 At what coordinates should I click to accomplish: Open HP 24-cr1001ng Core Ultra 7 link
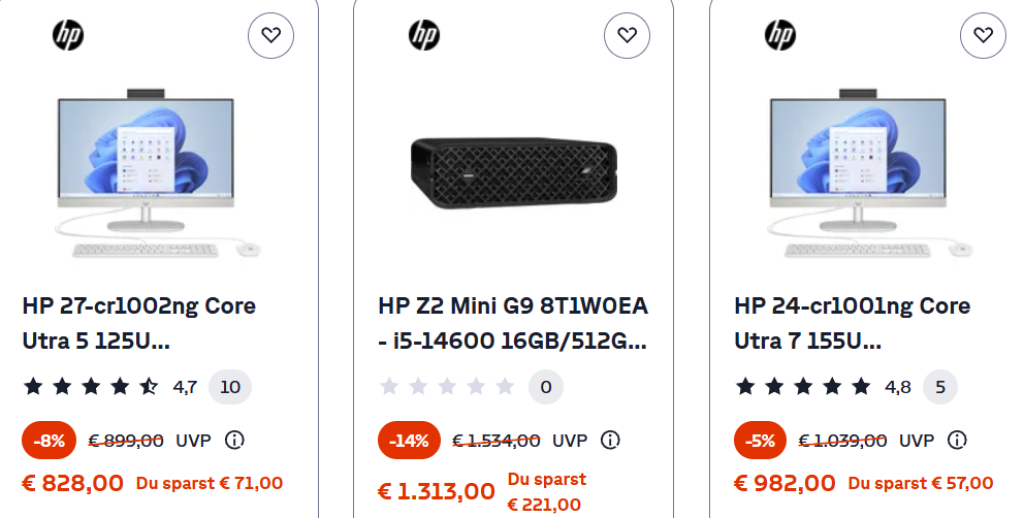pos(852,323)
